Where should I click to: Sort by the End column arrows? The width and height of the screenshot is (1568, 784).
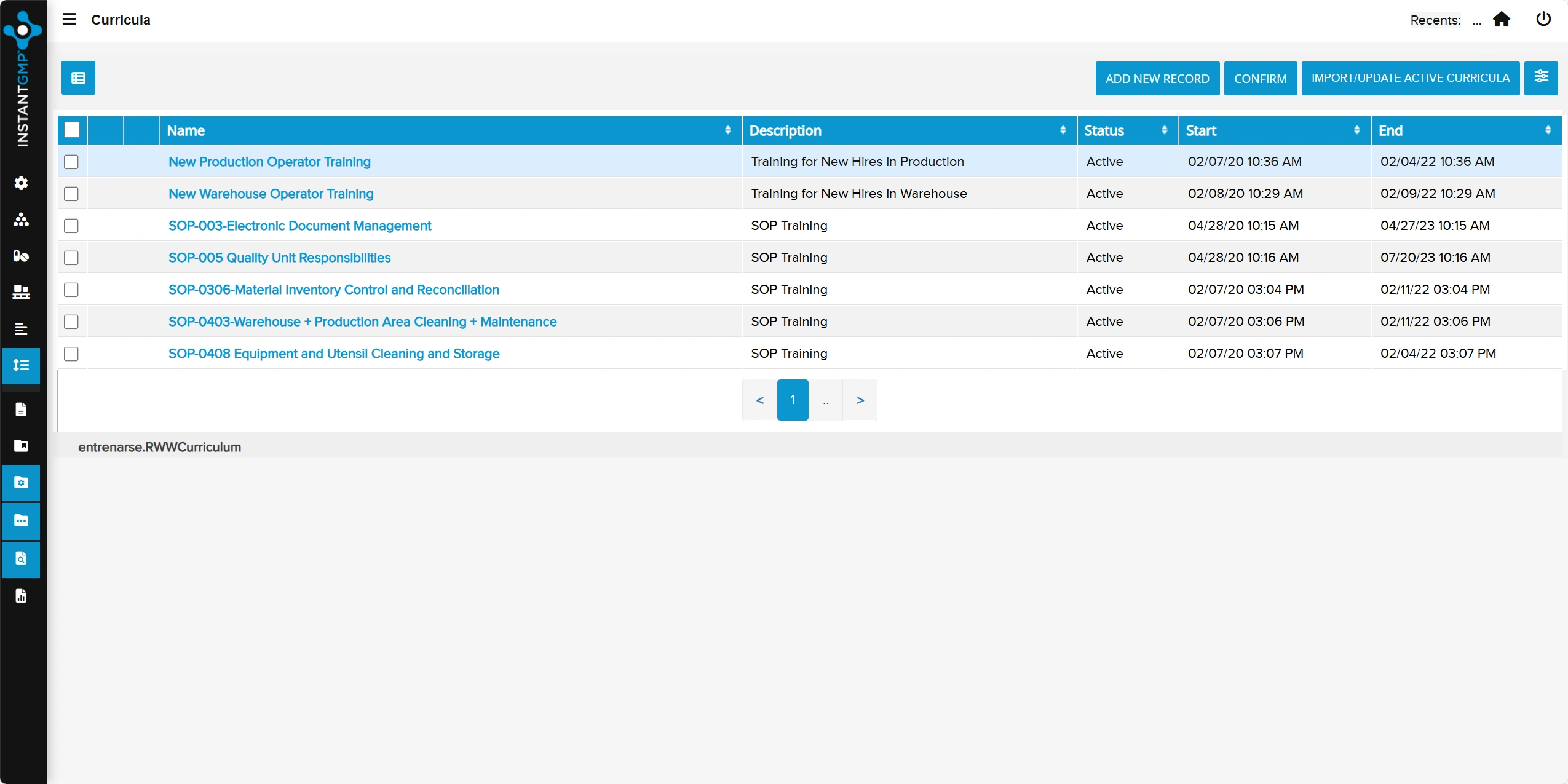(x=1548, y=130)
